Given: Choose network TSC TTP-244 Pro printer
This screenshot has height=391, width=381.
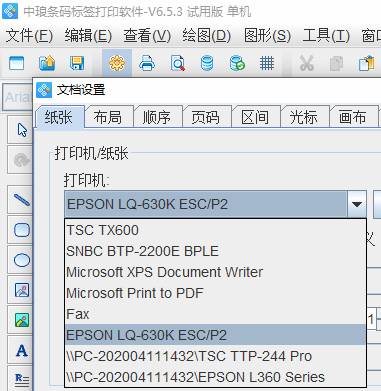Looking at the screenshot, I should click(215, 356).
